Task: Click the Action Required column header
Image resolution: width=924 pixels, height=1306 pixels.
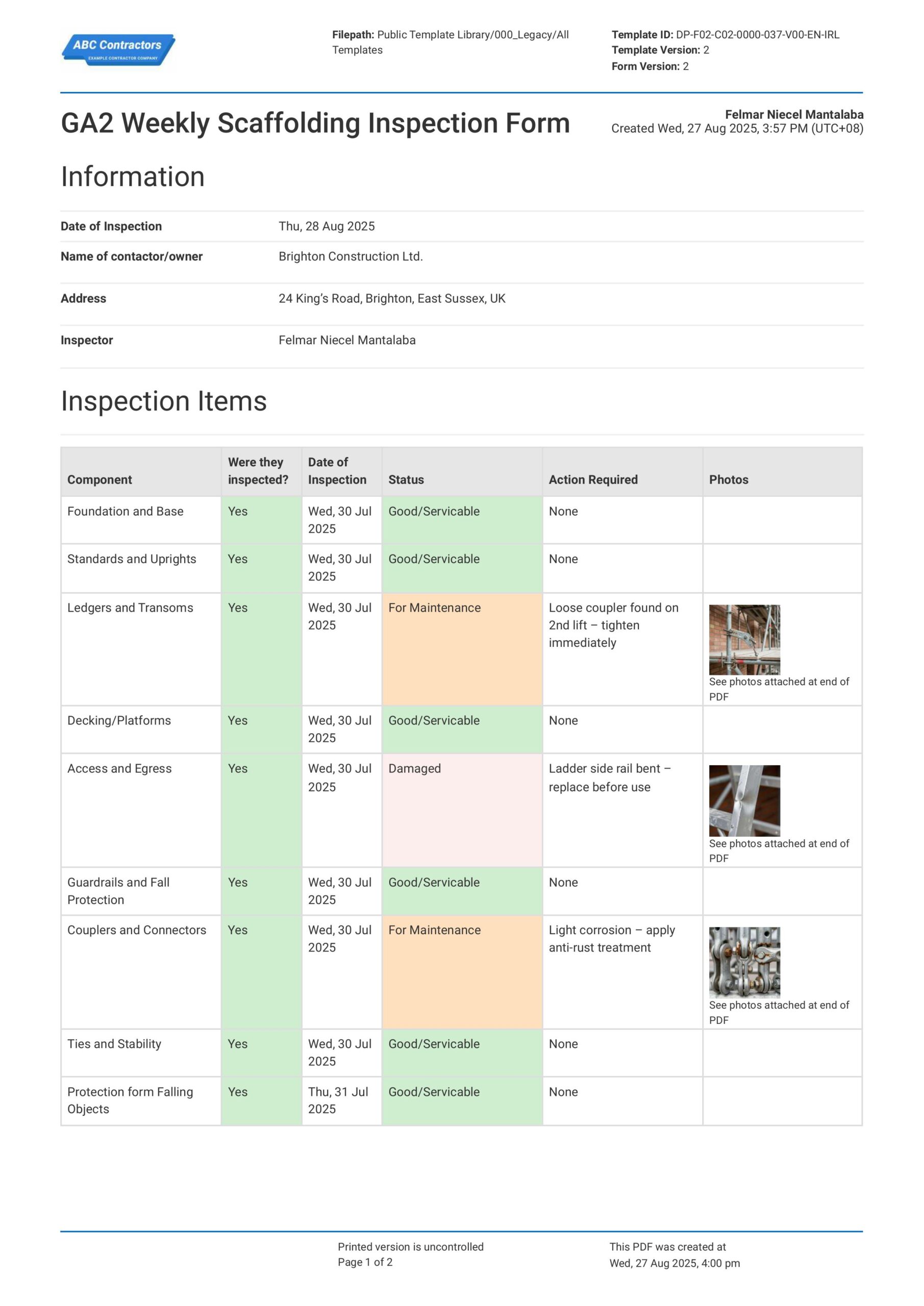Action: click(593, 480)
